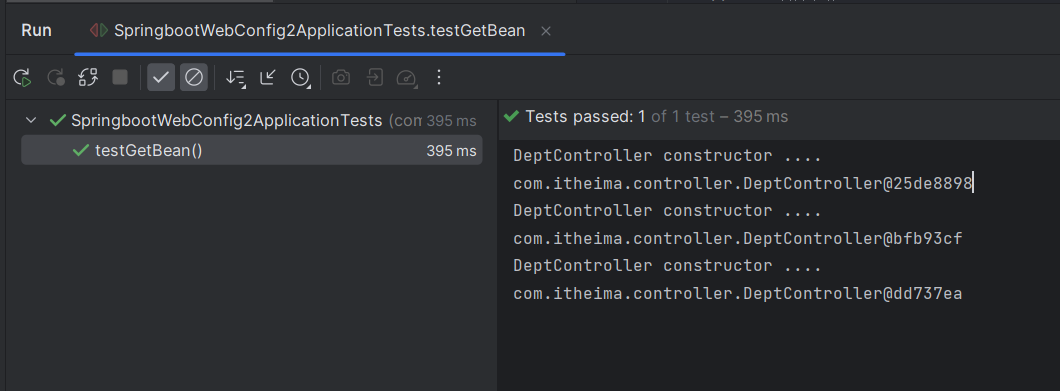Toggle auto-test rerun icon

(88, 78)
